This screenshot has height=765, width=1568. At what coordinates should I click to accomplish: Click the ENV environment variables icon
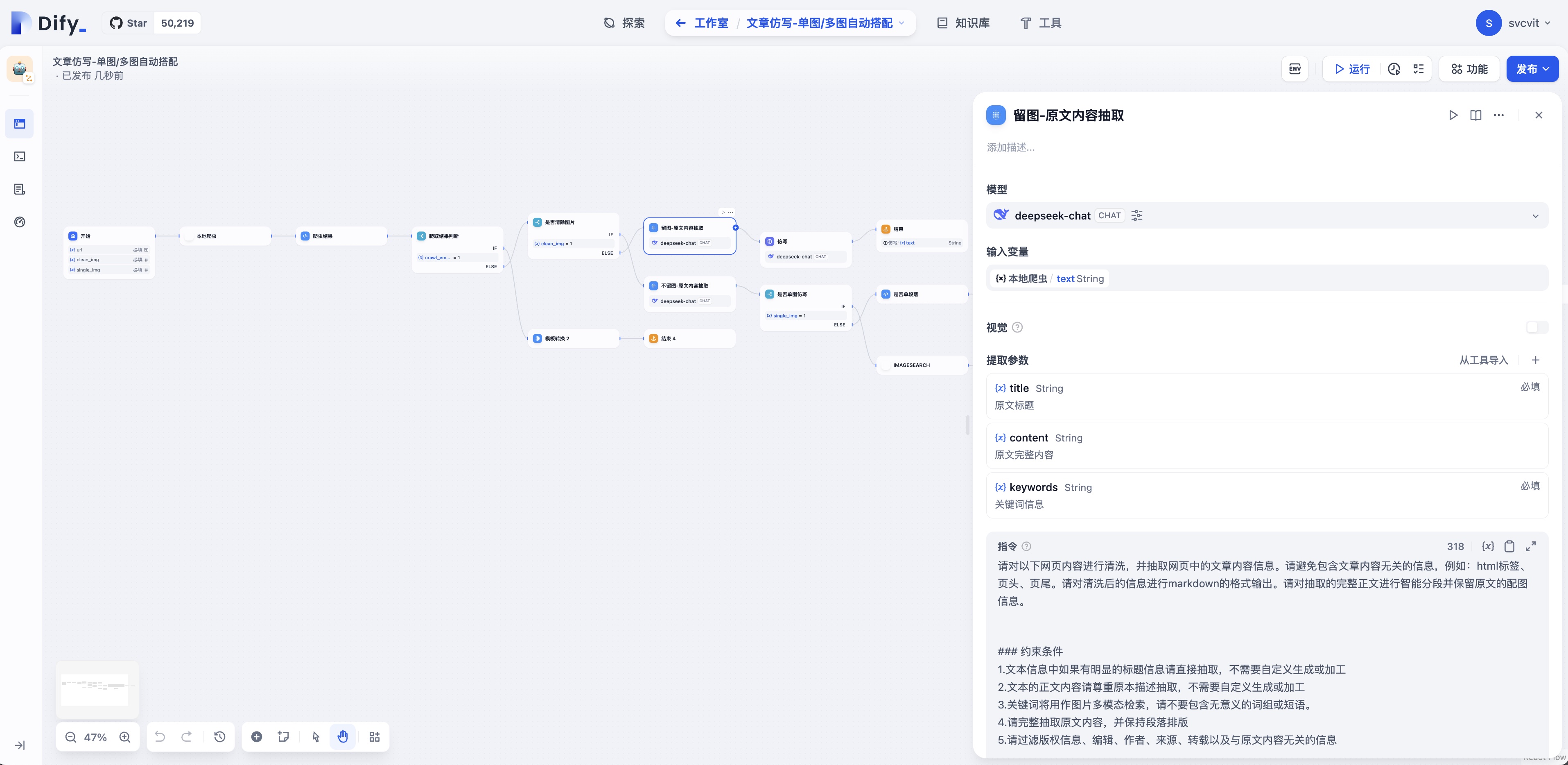coord(1295,69)
